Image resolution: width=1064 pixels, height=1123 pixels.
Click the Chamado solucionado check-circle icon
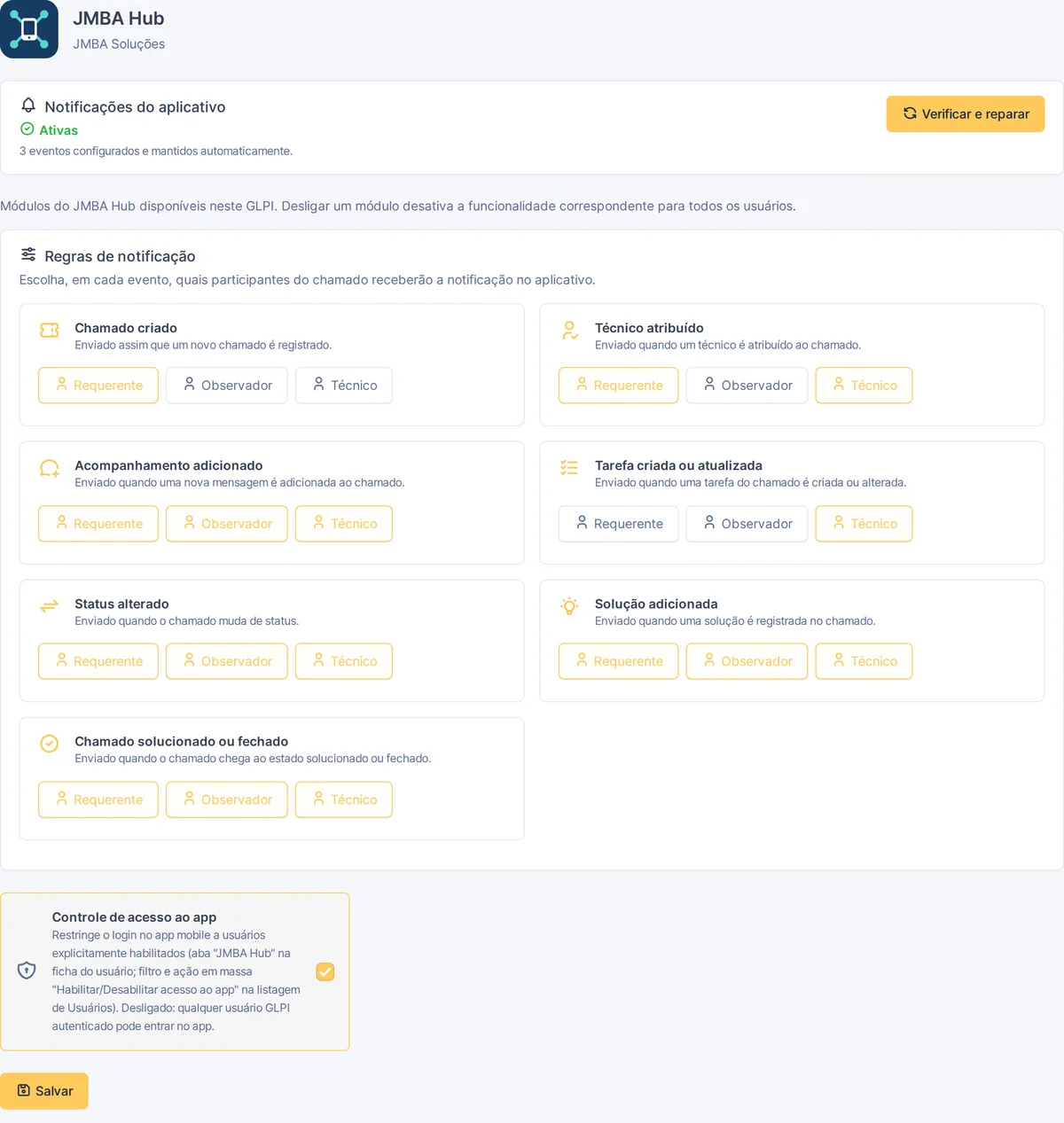point(50,744)
